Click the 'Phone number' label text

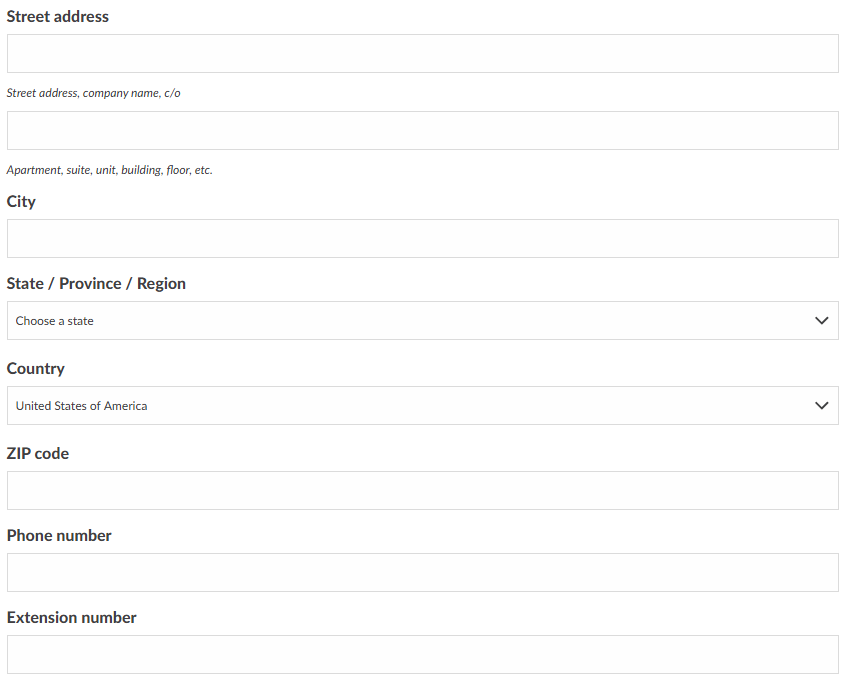59,536
